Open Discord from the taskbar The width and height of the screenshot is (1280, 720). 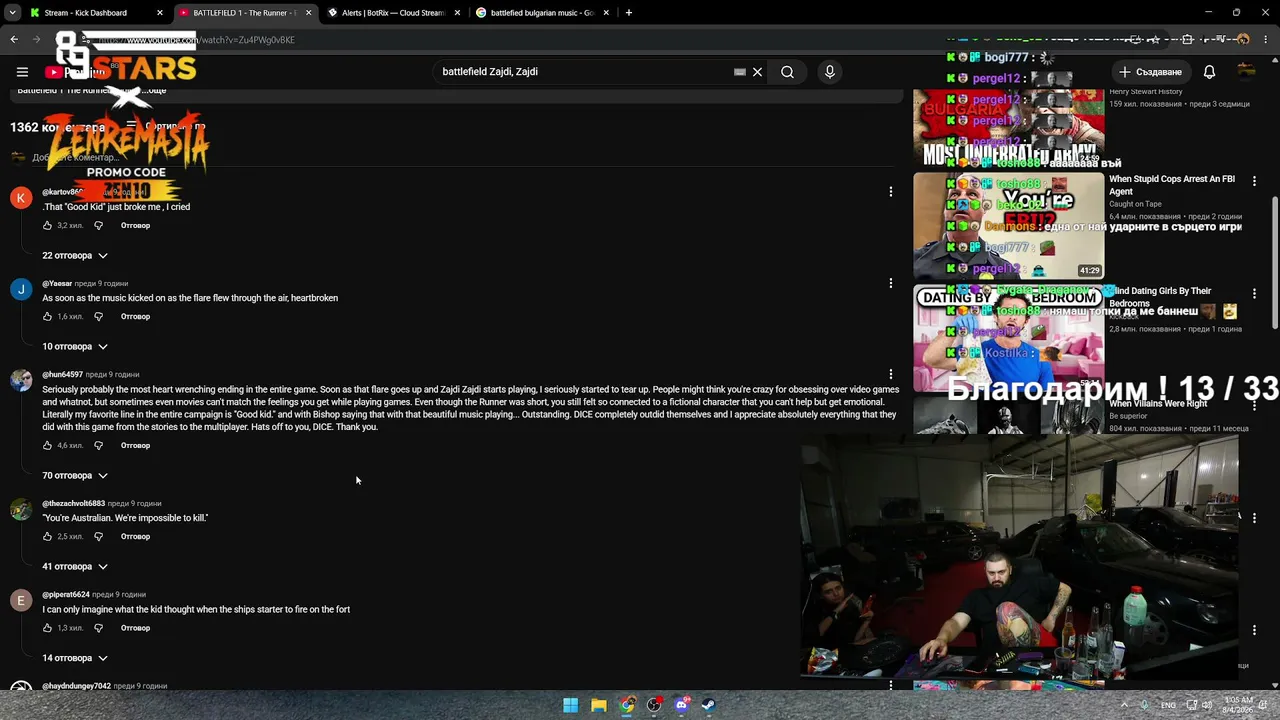(x=682, y=705)
